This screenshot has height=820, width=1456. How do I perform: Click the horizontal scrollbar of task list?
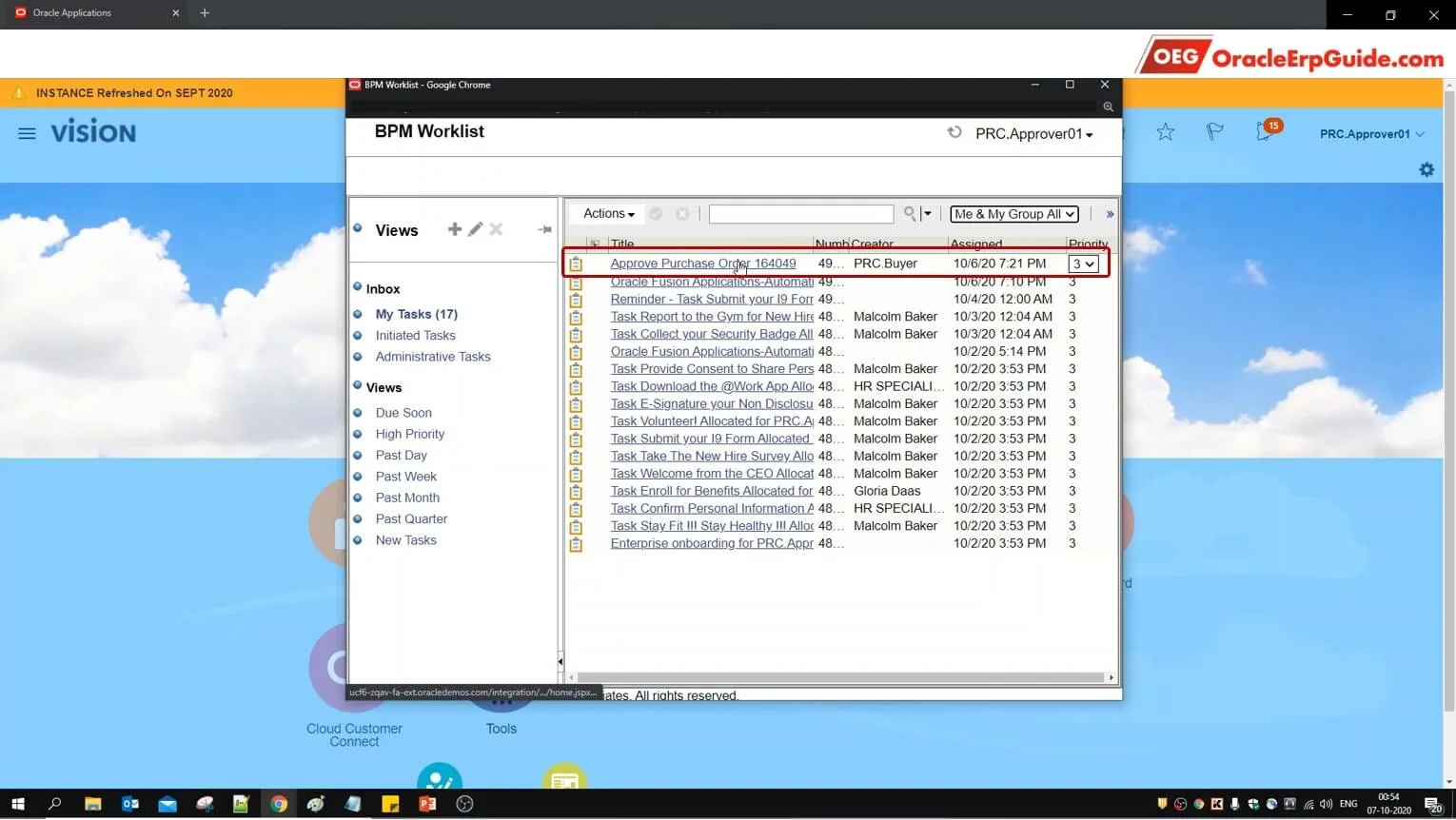pyautogui.click(x=838, y=677)
